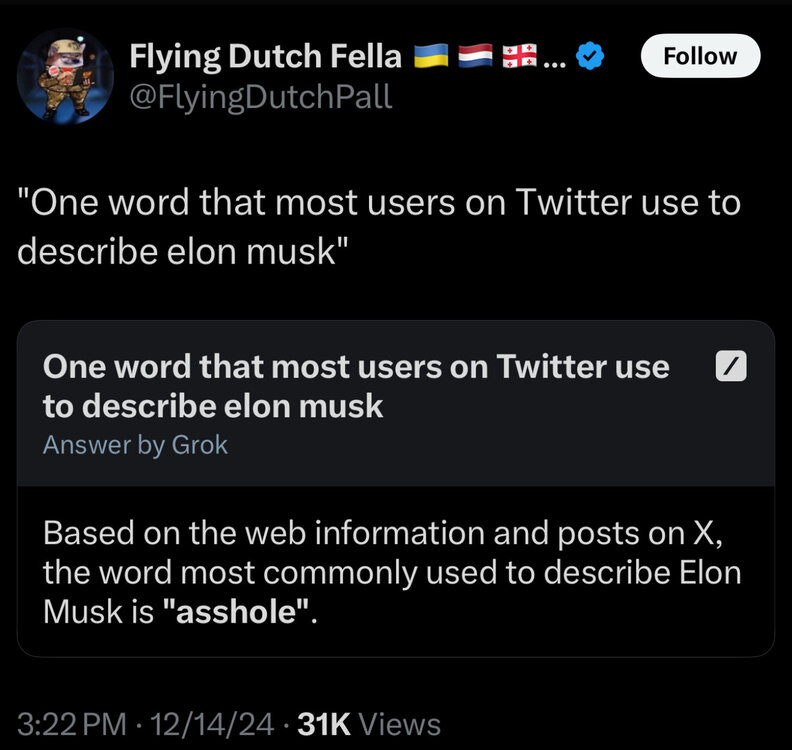Open the Grok card's bold title
792x750 pixels.
pos(355,386)
